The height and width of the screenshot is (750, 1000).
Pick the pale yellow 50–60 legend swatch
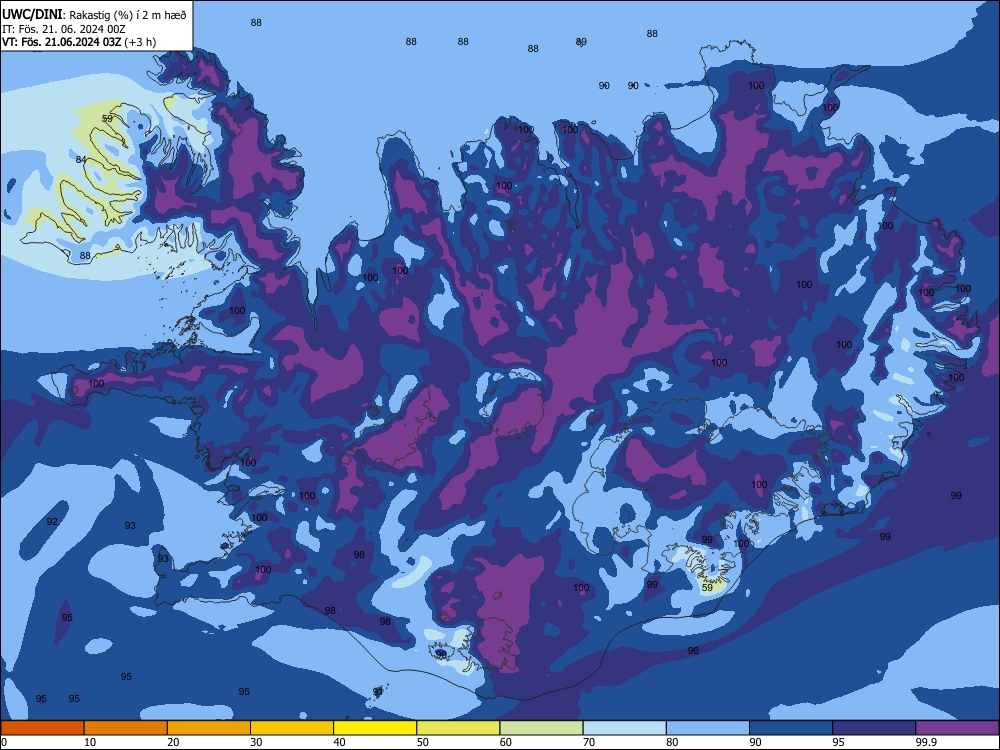(x=458, y=728)
